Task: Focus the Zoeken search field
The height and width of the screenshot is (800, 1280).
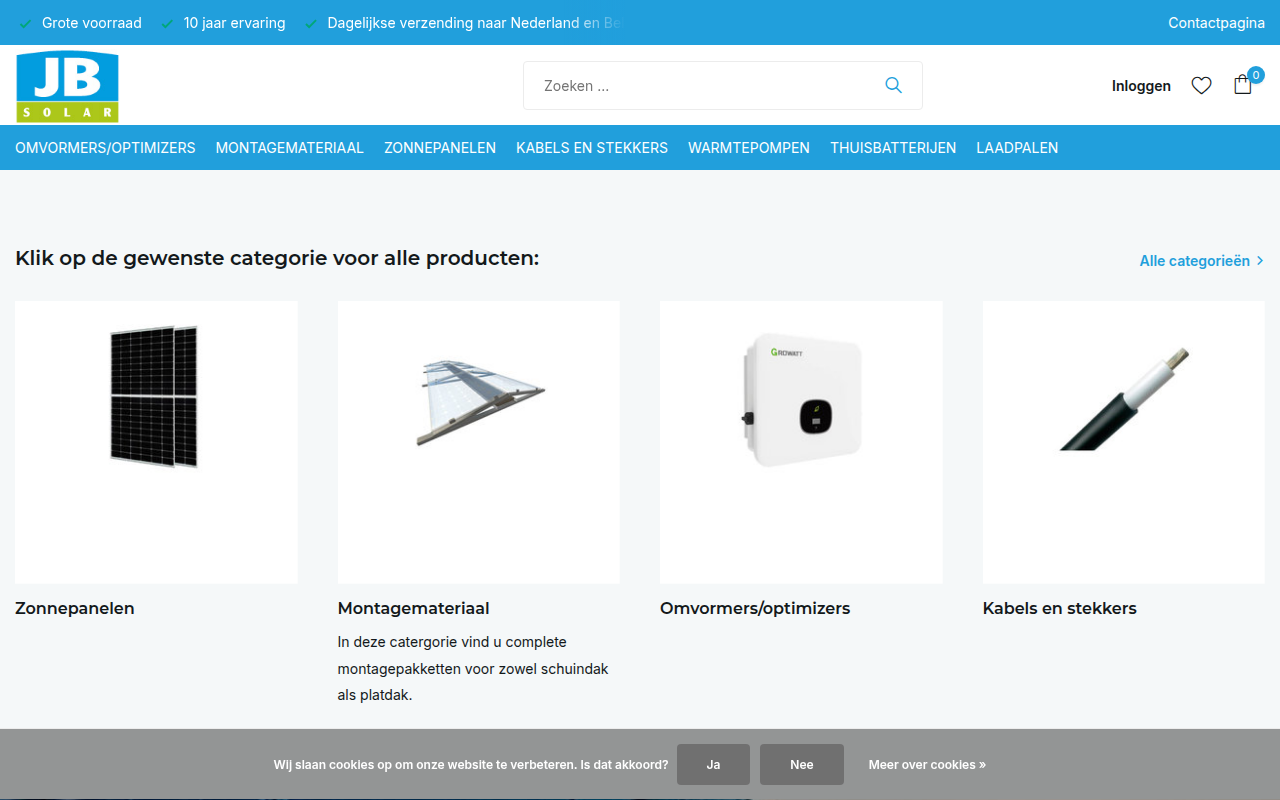Action: click(x=722, y=86)
